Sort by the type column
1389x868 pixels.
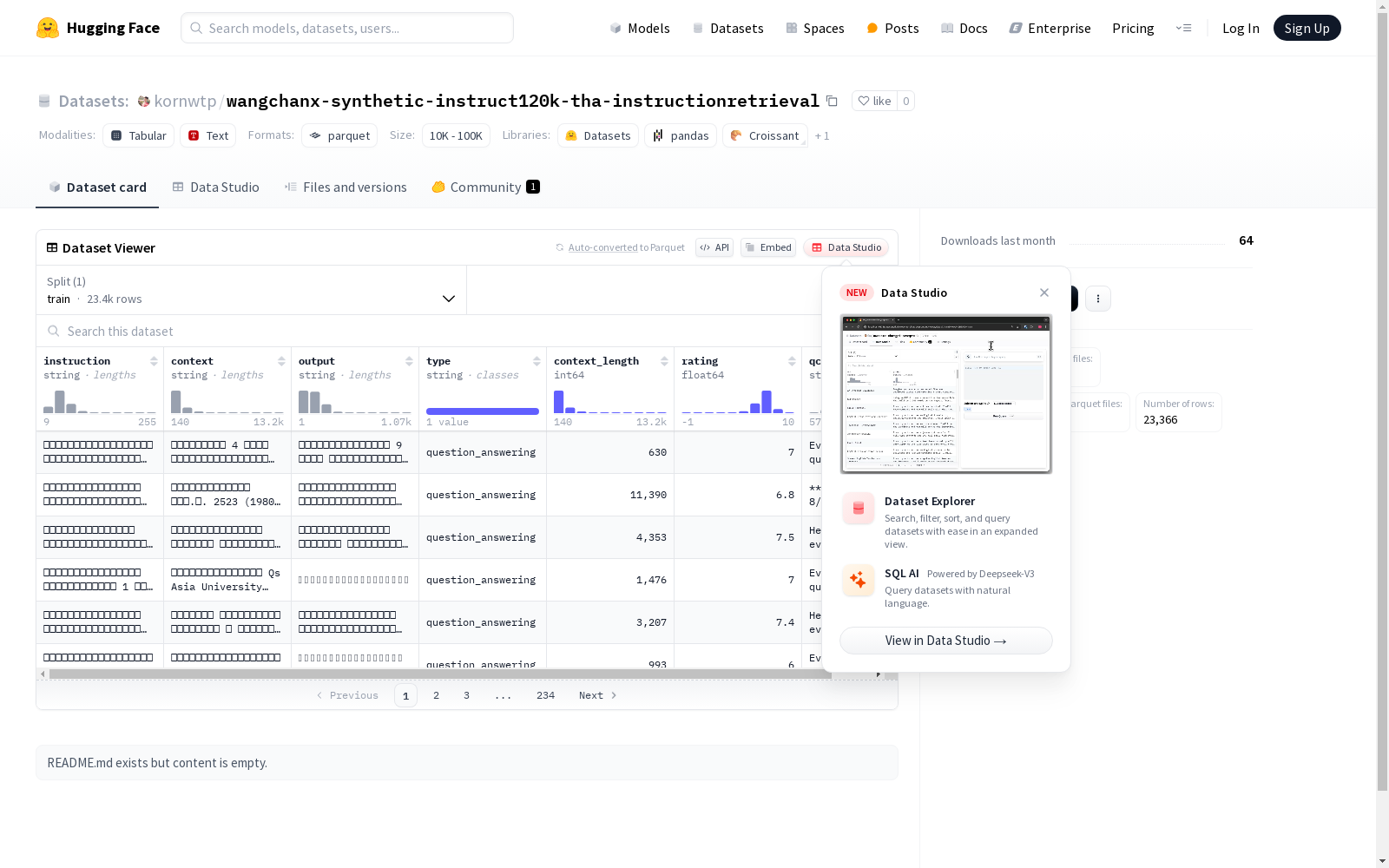(537, 361)
